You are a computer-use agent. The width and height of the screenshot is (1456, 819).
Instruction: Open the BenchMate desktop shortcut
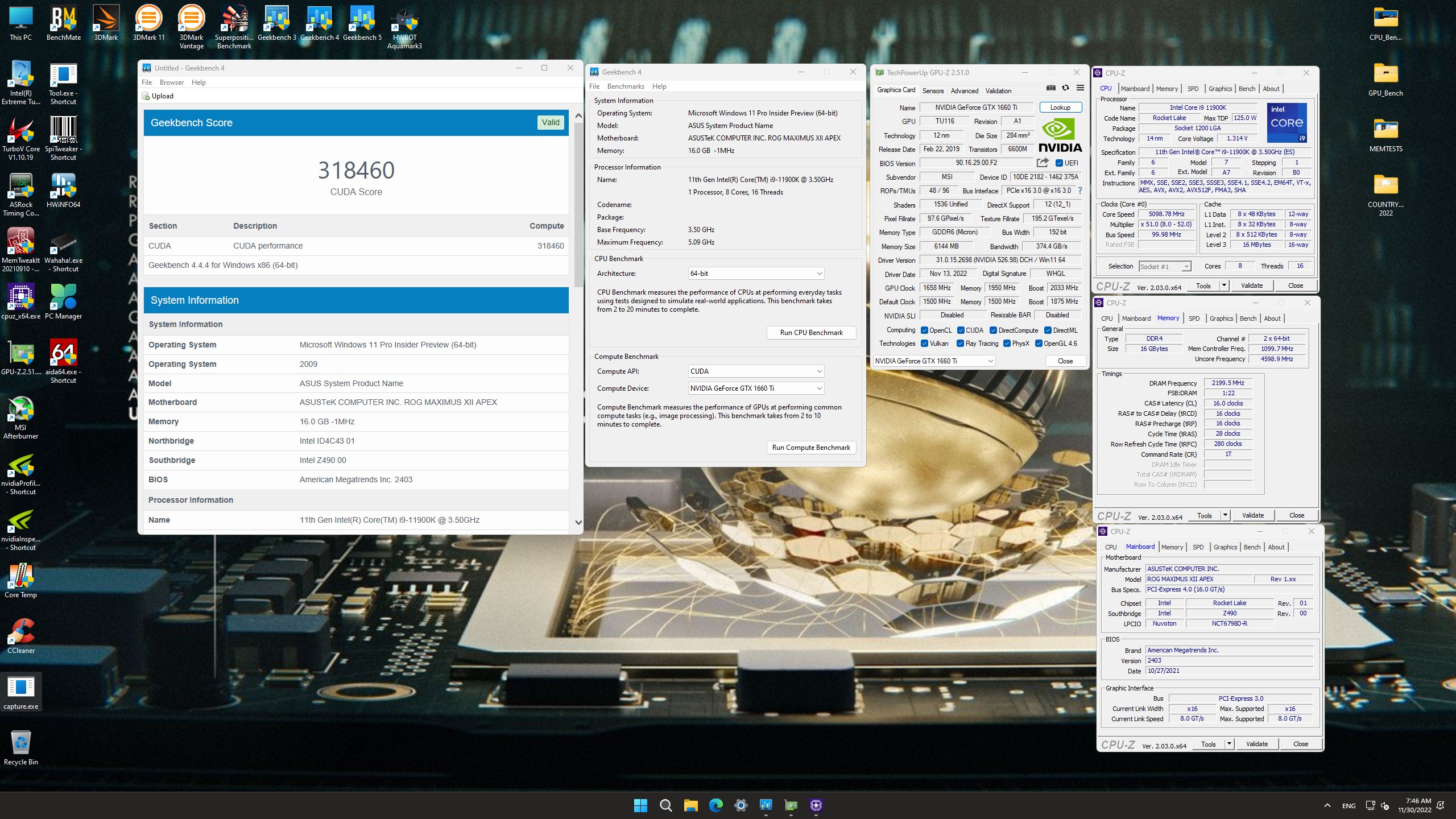point(64,24)
